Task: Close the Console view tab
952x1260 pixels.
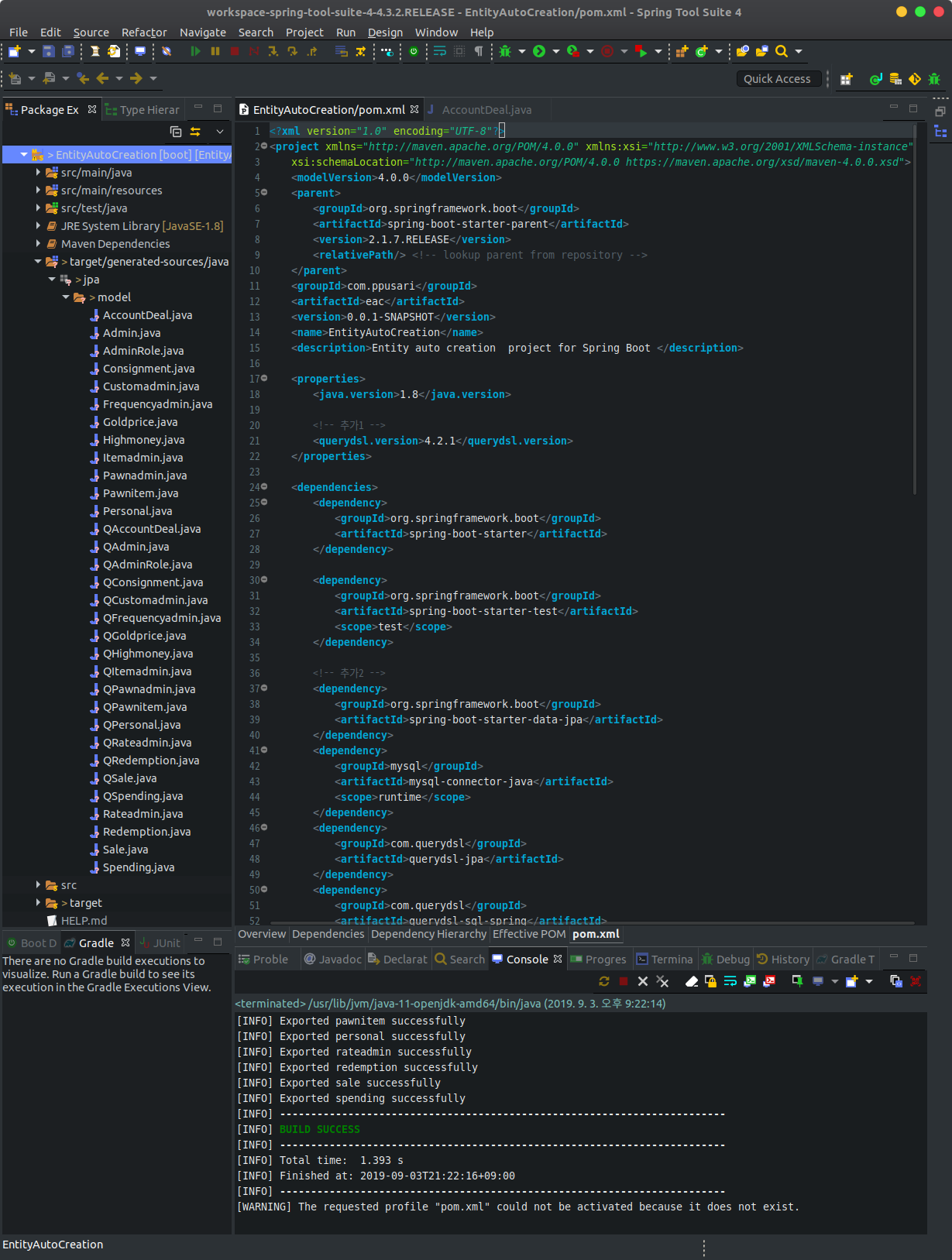Action: tap(558, 959)
